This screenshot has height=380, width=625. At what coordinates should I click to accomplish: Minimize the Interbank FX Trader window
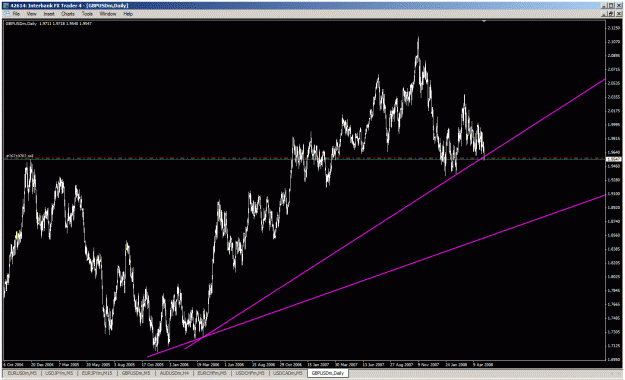click(x=605, y=6)
